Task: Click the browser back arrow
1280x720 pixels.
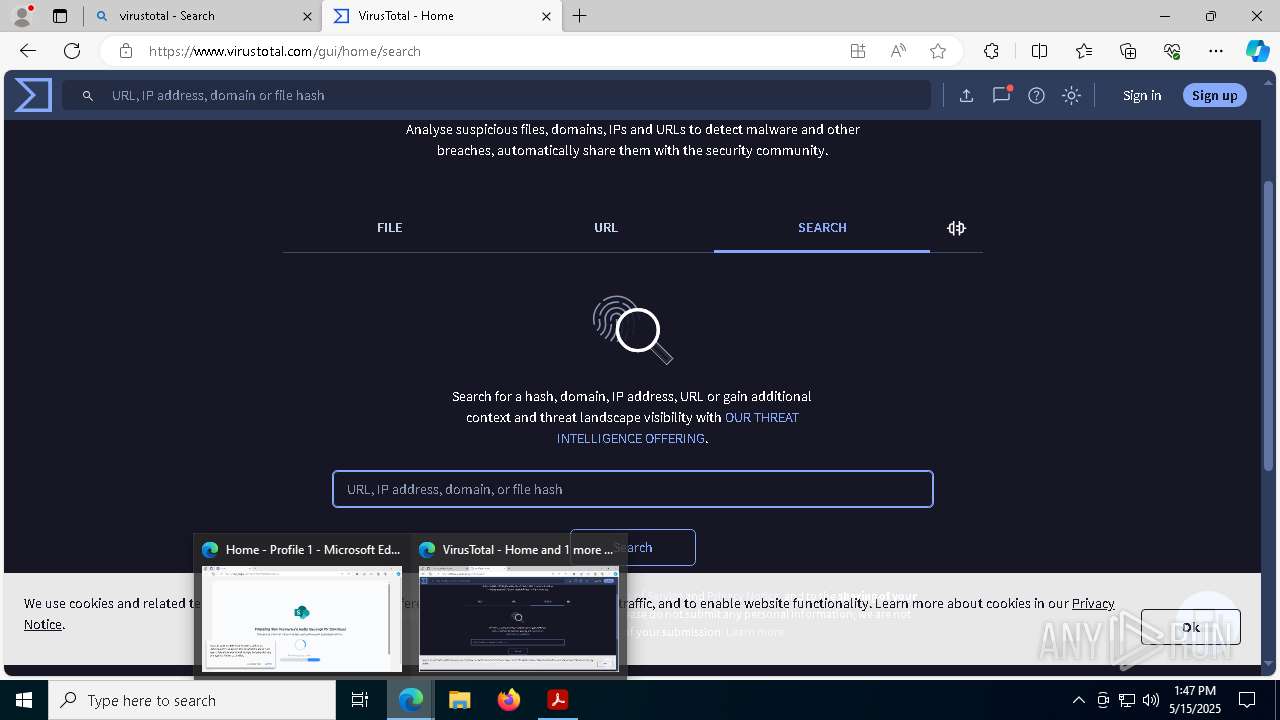Action: [28, 51]
